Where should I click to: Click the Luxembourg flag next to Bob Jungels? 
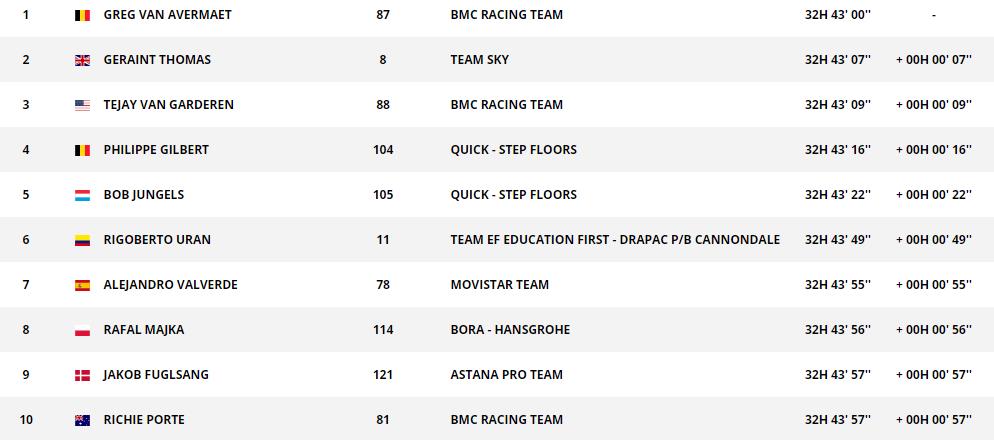pos(82,195)
